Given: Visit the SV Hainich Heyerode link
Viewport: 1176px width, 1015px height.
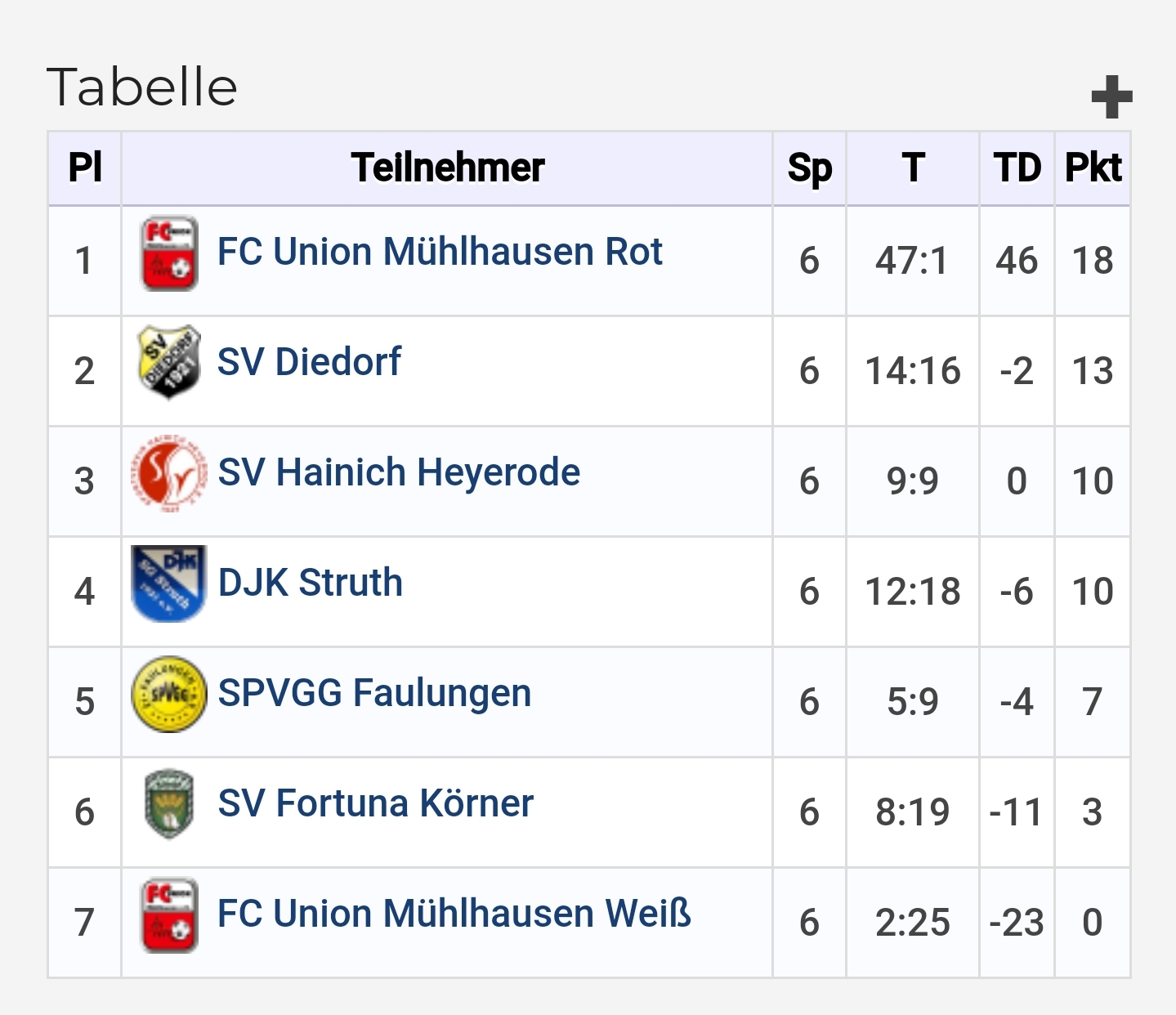Looking at the screenshot, I should click(399, 472).
